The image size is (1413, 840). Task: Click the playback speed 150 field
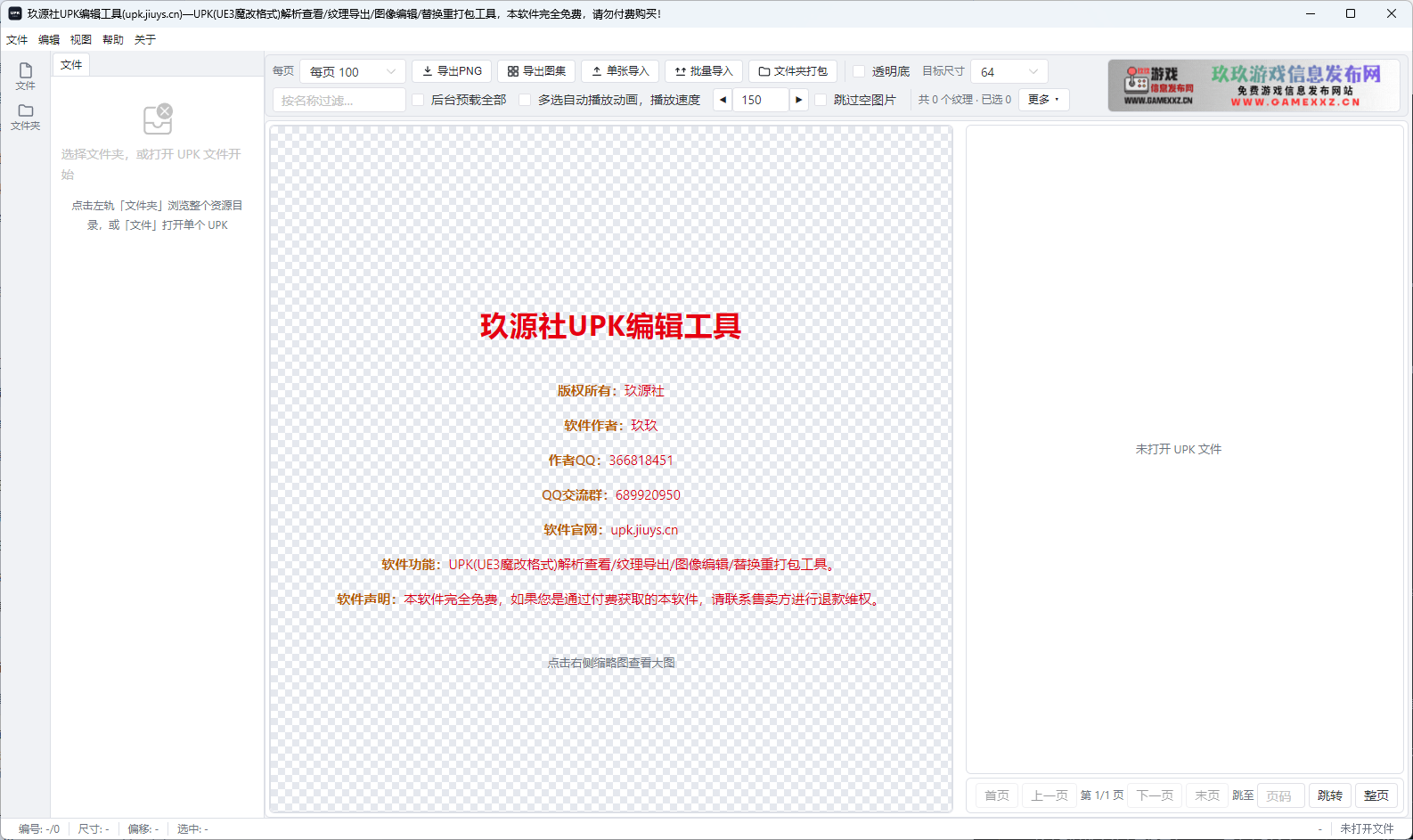(761, 100)
